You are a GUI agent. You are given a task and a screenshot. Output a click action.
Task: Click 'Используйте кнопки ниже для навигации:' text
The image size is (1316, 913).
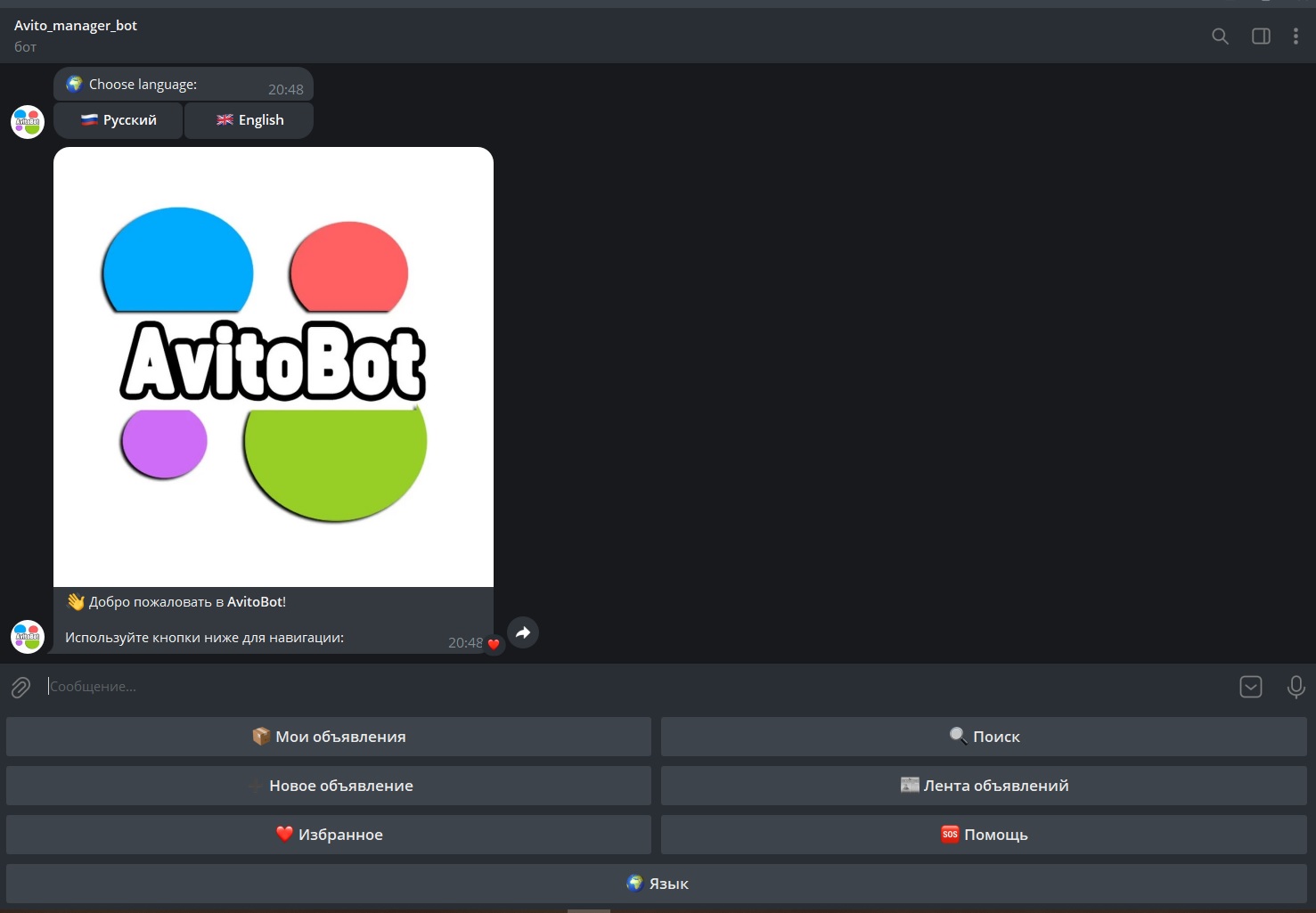[204, 638]
